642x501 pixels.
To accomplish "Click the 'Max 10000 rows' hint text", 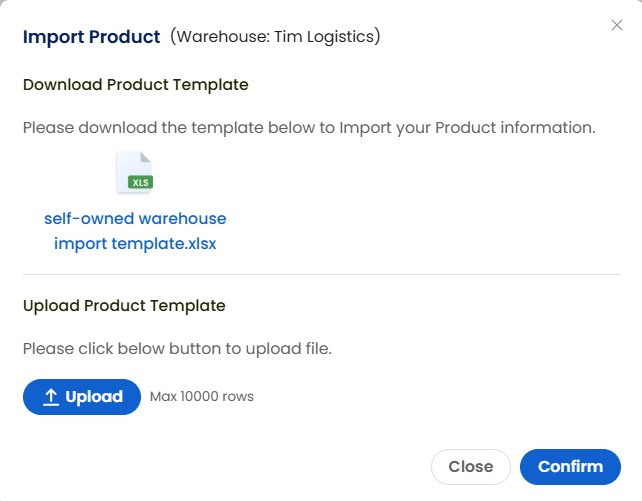I will click(202, 397).
